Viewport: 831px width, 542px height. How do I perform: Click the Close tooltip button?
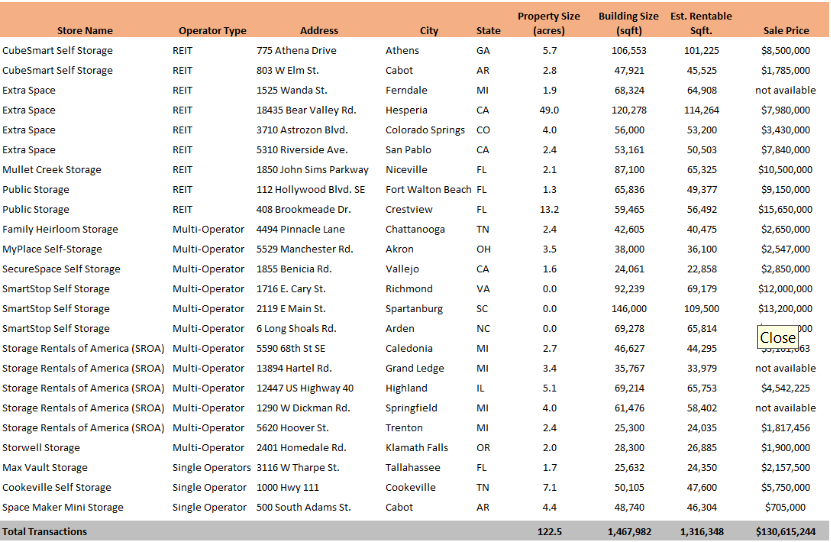pos(777,338)
